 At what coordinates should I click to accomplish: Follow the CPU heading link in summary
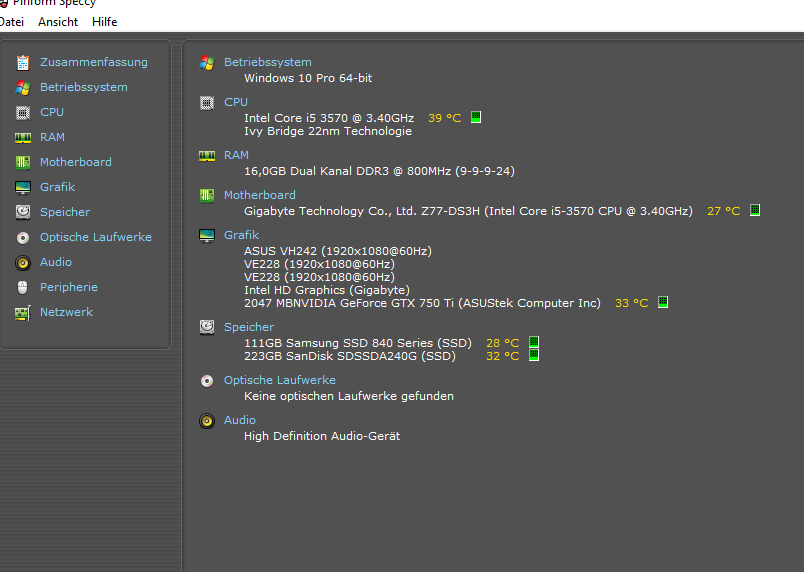236,102
